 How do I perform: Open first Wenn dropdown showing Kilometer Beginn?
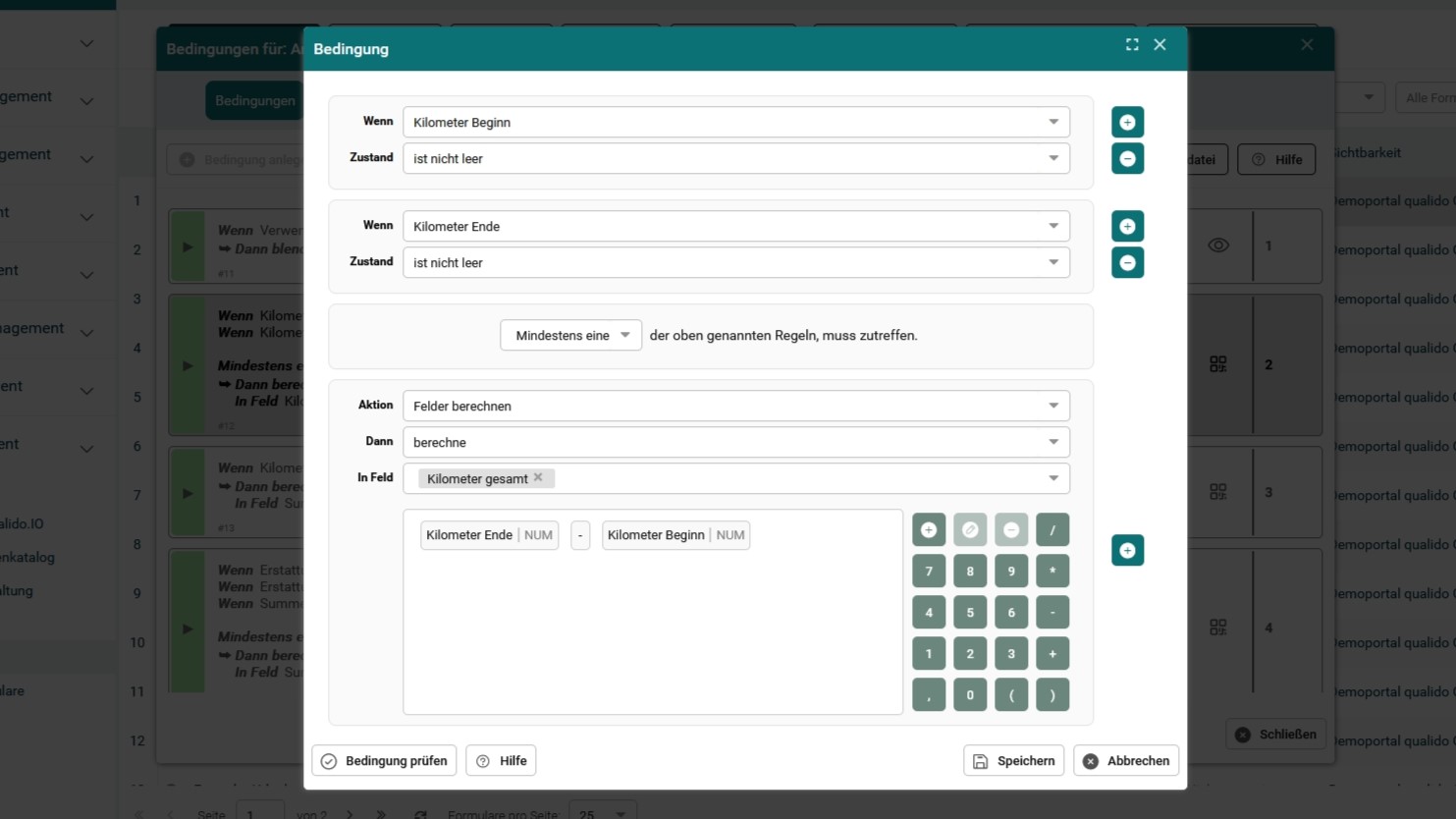coord(736,122)
